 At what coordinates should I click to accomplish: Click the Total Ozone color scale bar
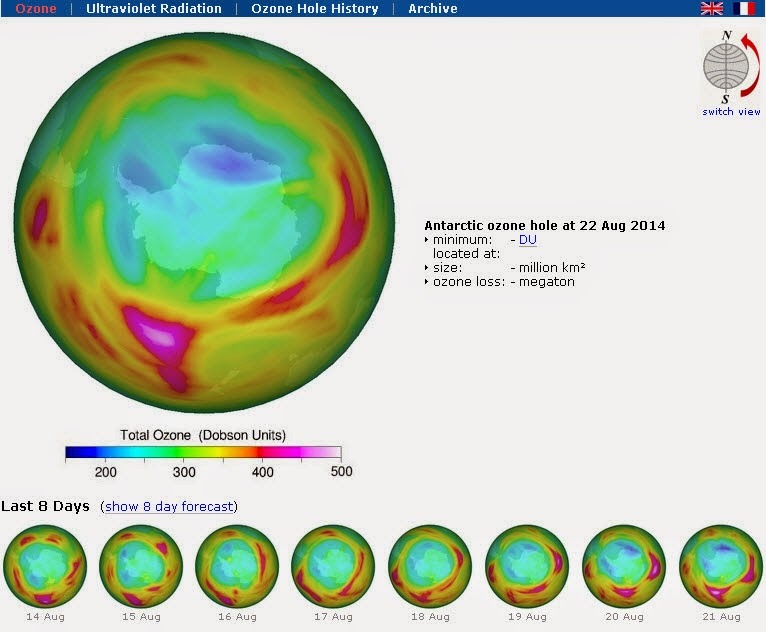click(203, 452)
